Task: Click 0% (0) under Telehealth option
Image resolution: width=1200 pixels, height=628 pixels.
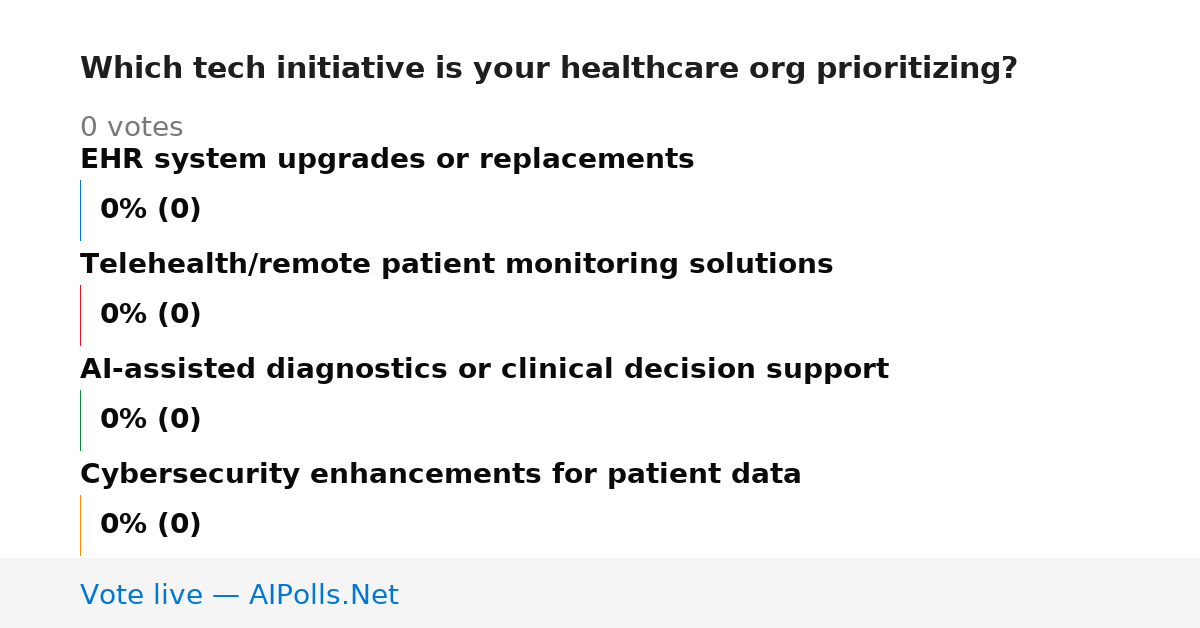Action: pos(151,315)
